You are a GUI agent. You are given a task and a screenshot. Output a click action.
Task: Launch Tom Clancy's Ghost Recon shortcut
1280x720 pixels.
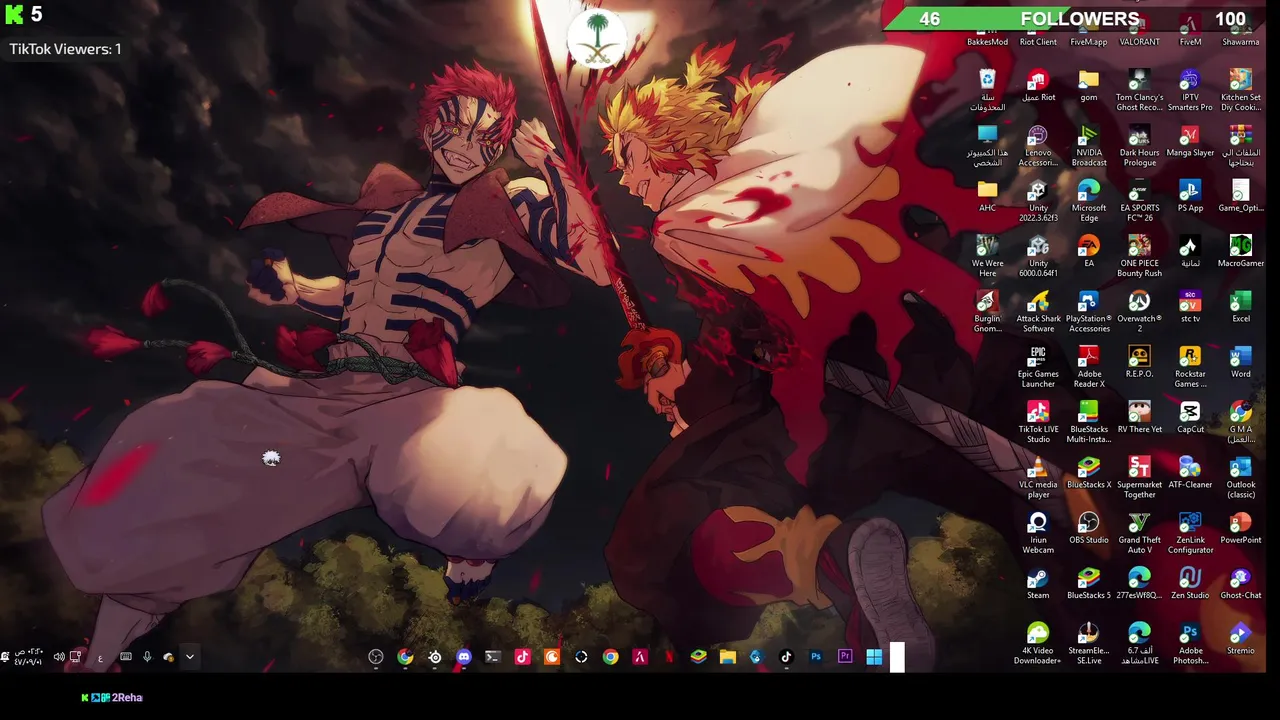click(x=1139, y=90)
